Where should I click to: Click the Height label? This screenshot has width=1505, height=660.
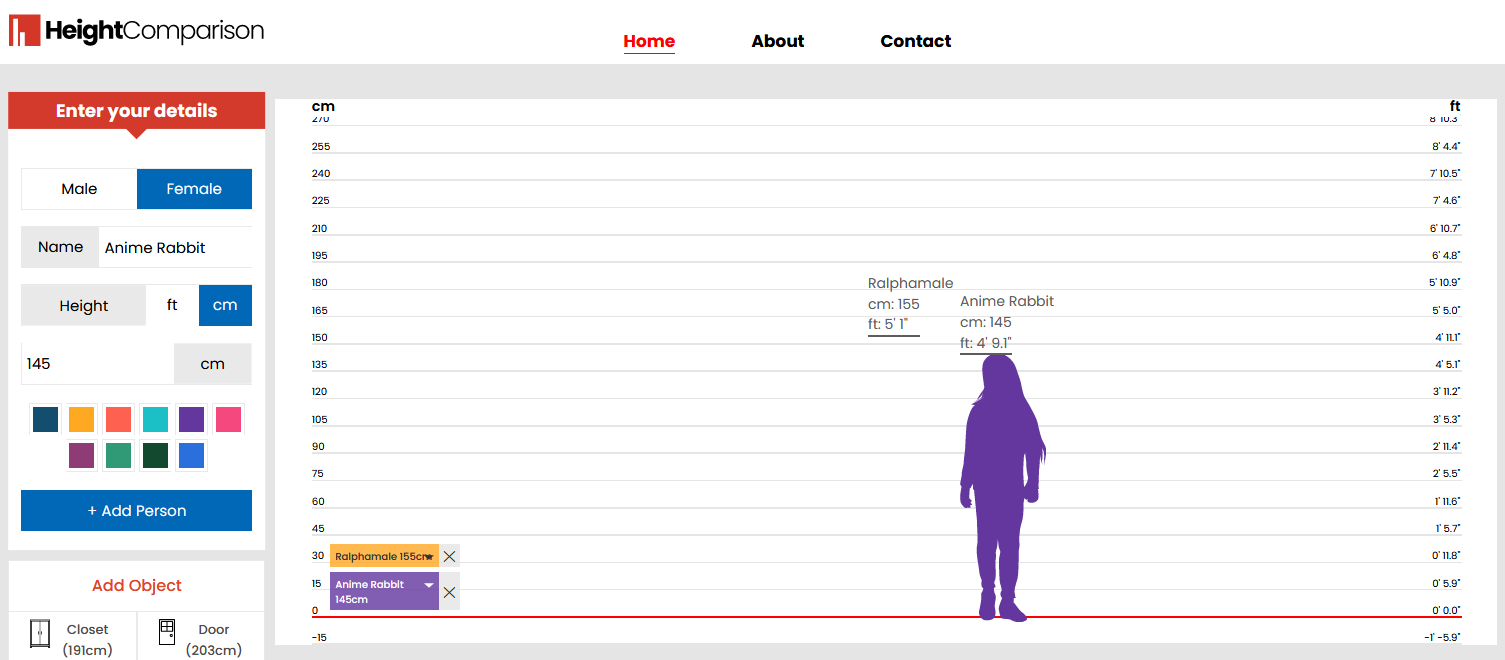pyautogui.click(x=84, y=306)
